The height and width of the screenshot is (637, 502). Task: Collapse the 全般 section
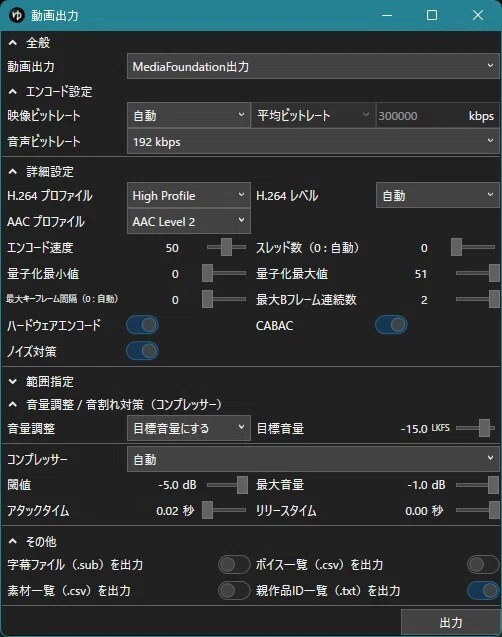(x=13, y=43)
